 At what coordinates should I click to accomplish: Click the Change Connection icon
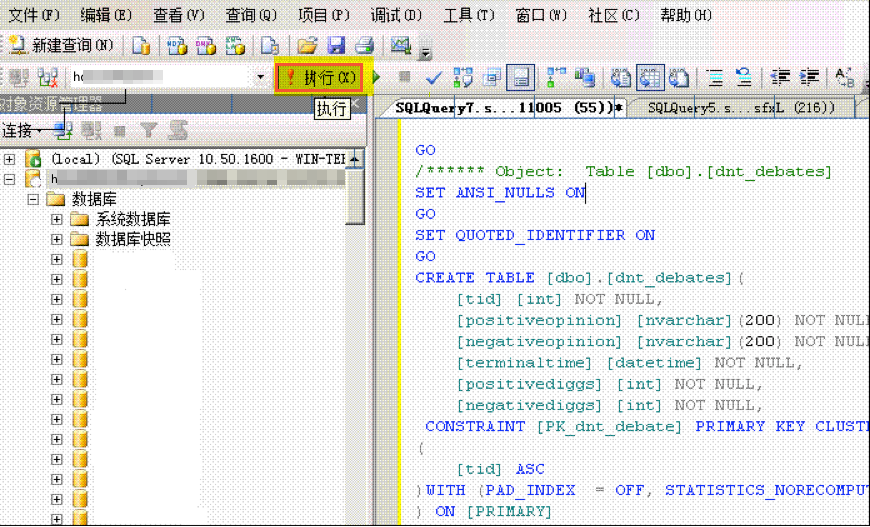click(48, 78)
